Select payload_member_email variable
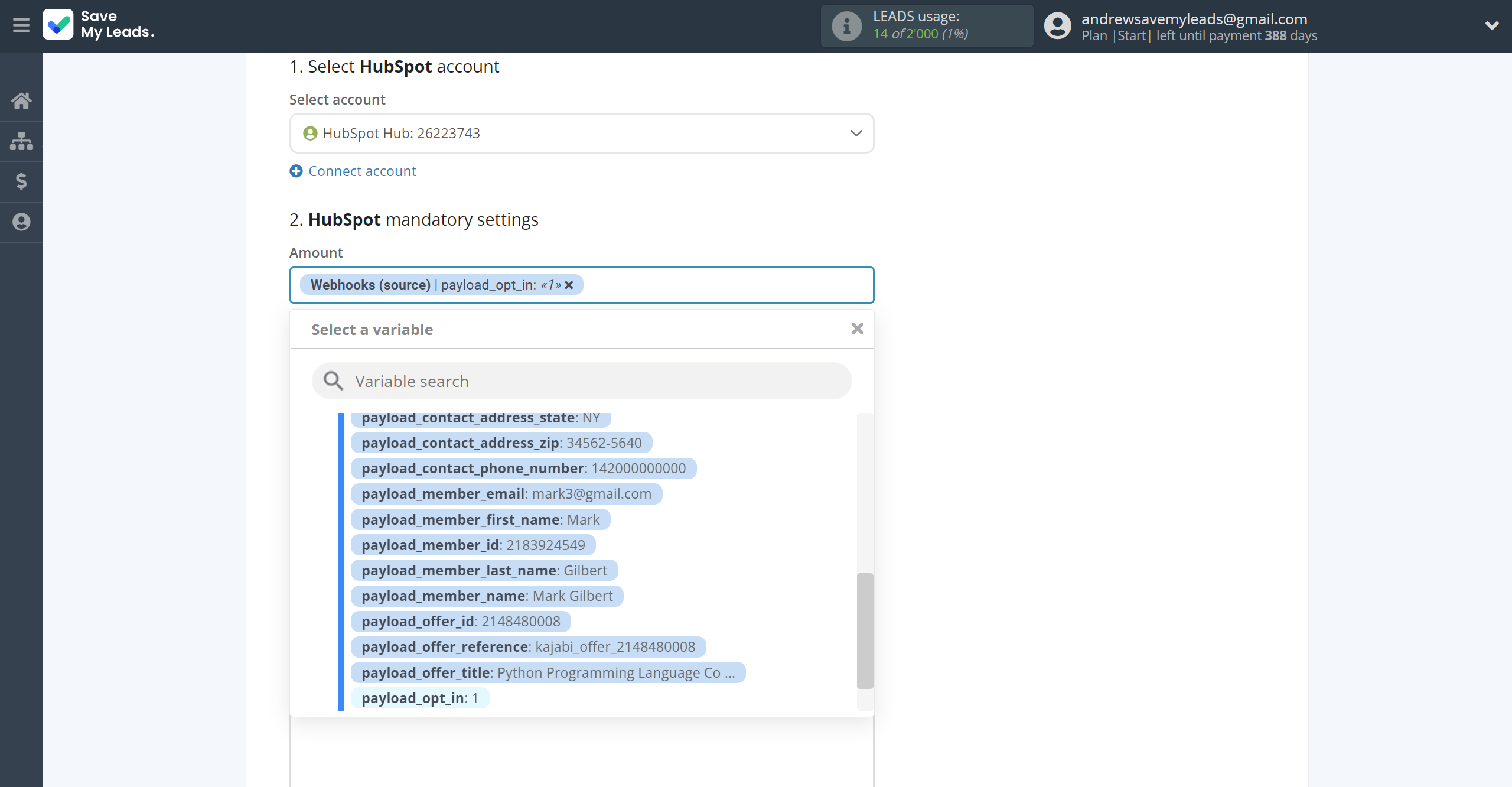1512x787 pixels. click(507, 494)
